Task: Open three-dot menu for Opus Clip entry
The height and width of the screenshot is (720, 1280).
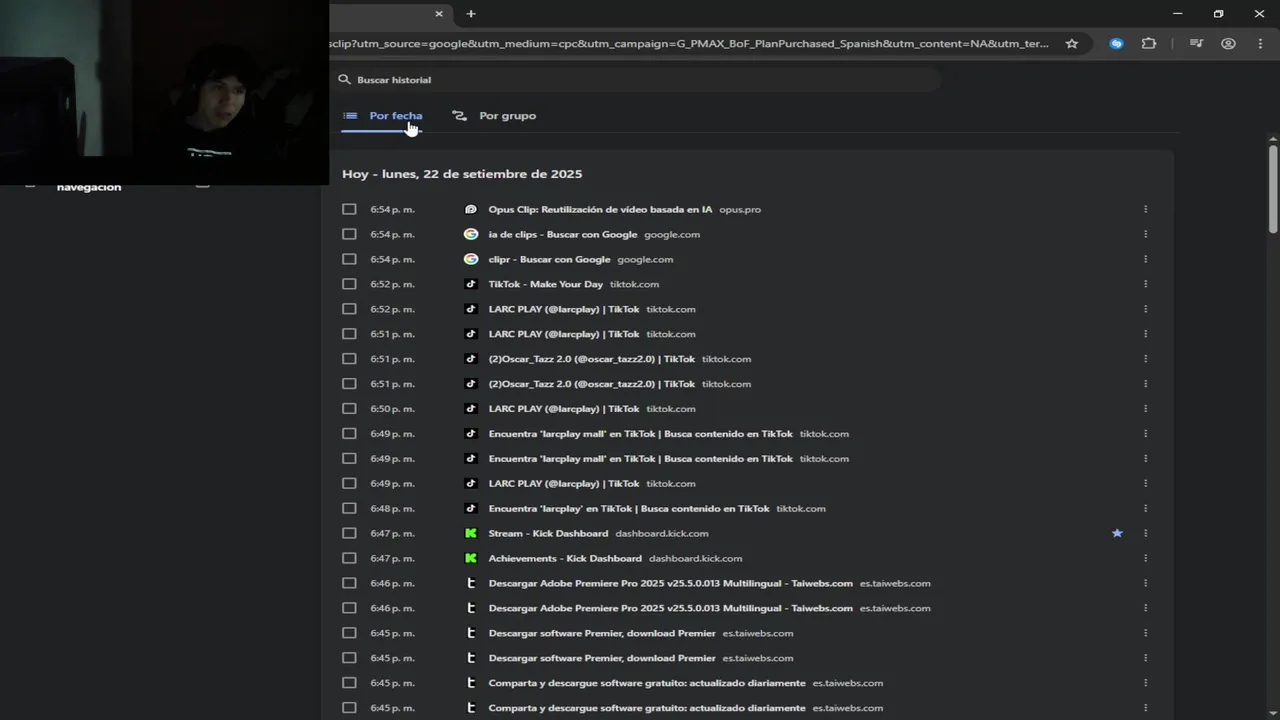Action: (x=1145, y=209)
